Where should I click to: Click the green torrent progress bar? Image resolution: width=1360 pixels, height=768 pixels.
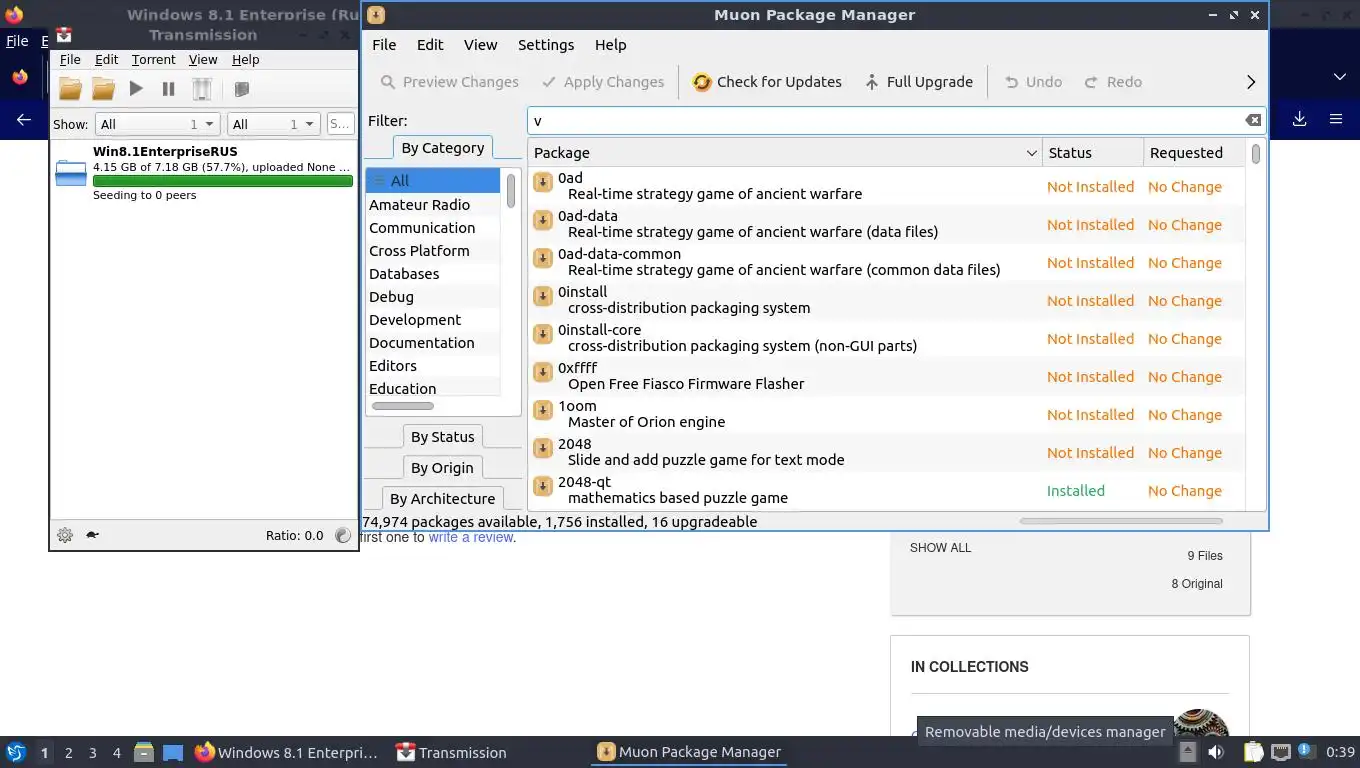tap(223, 181)
